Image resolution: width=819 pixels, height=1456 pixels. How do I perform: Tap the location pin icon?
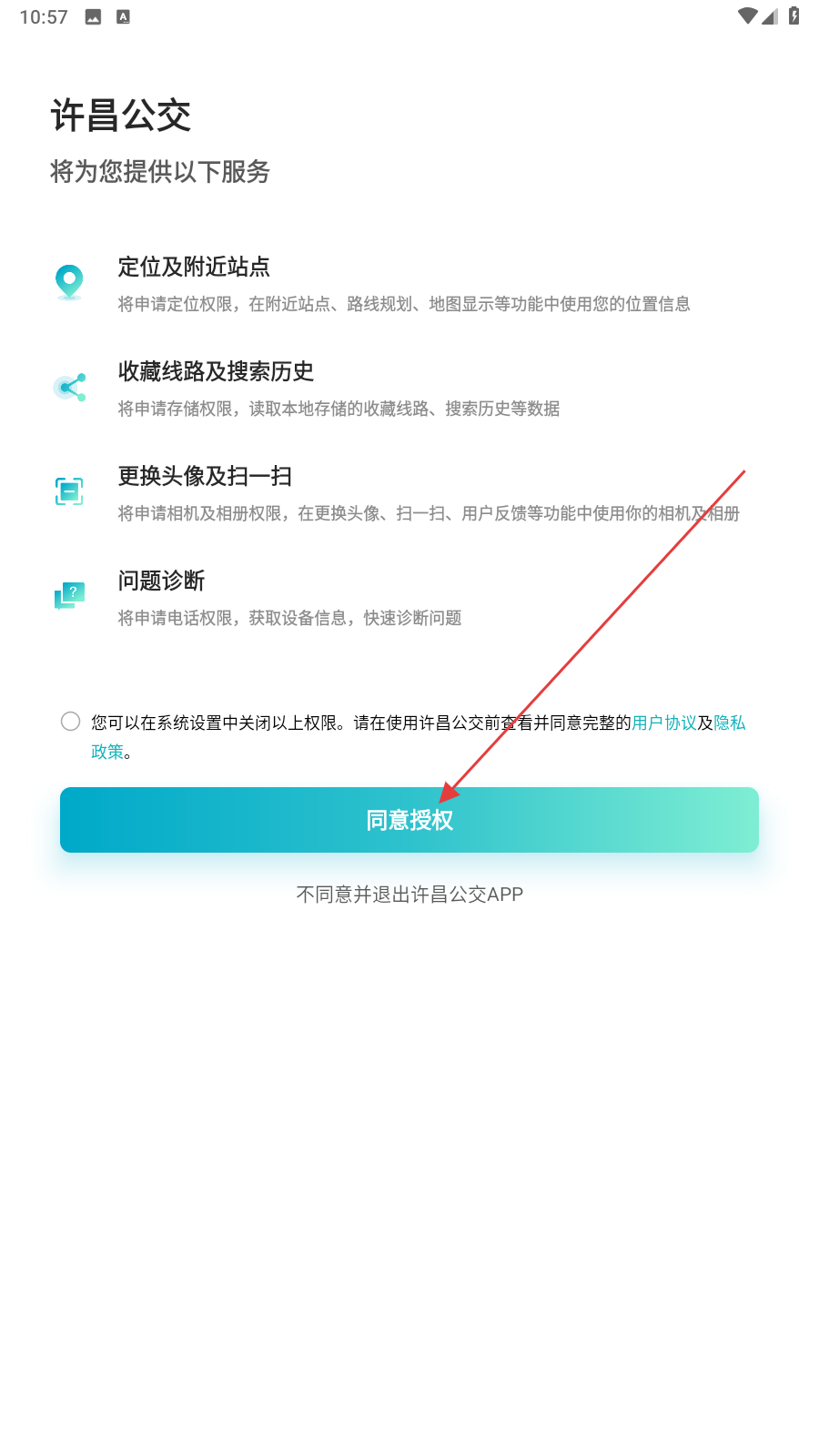[x=69, y=283]
